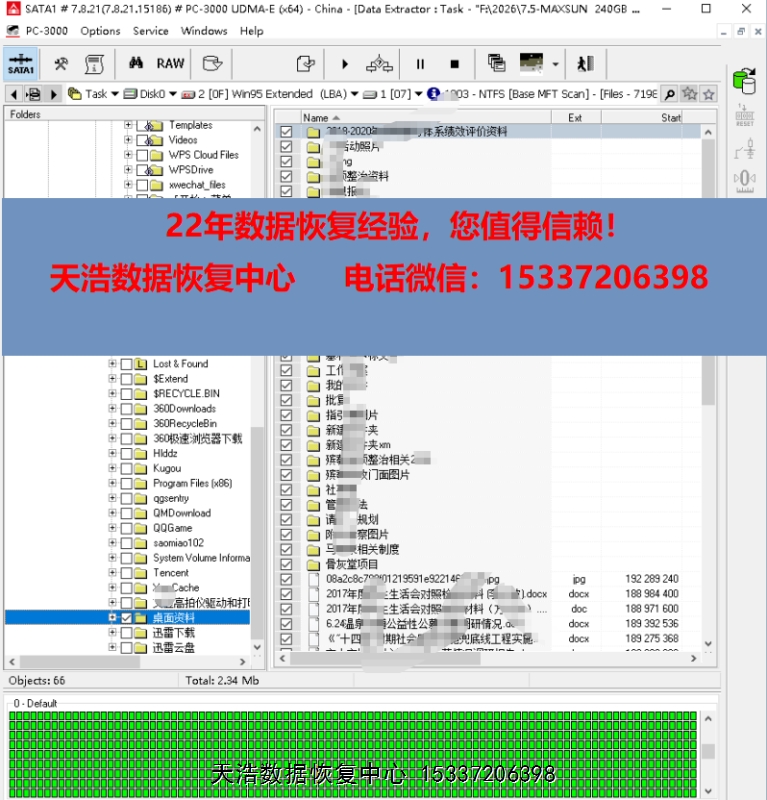The width and height of the screenshot is (767, 800).
Task: Select the SATA1 port button
Action: 20,64
